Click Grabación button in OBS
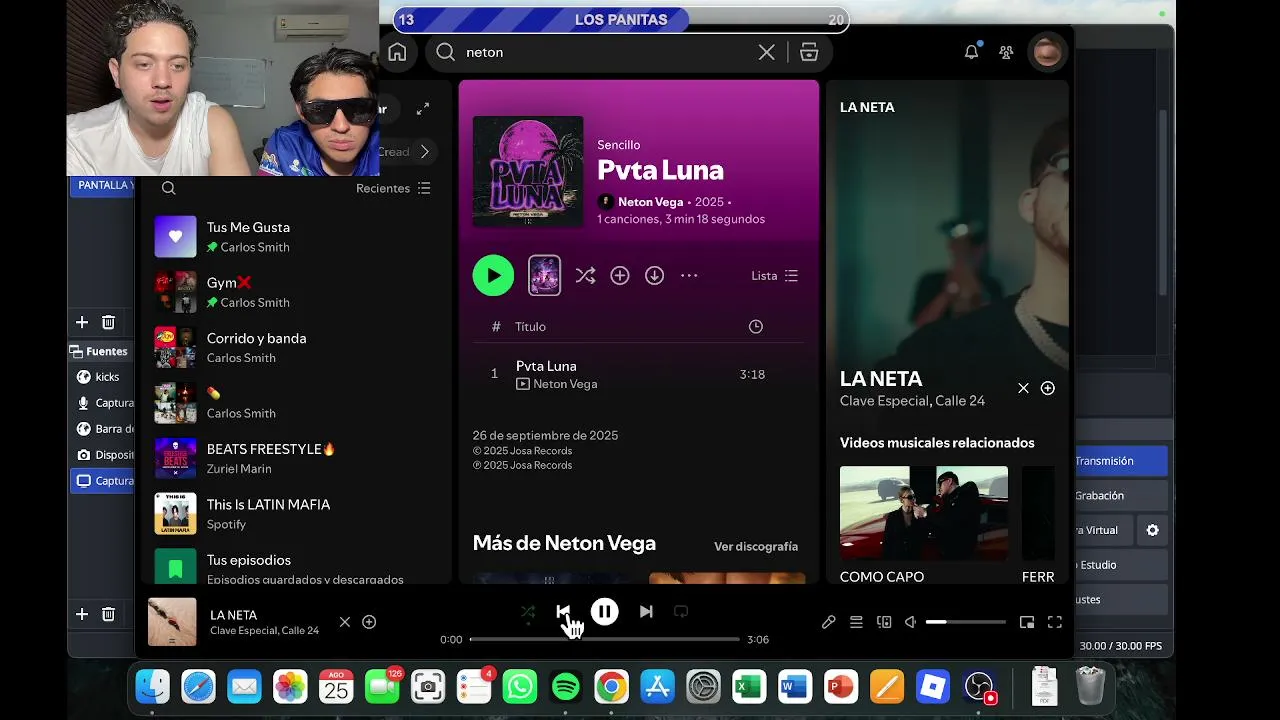 point(1120,496)
